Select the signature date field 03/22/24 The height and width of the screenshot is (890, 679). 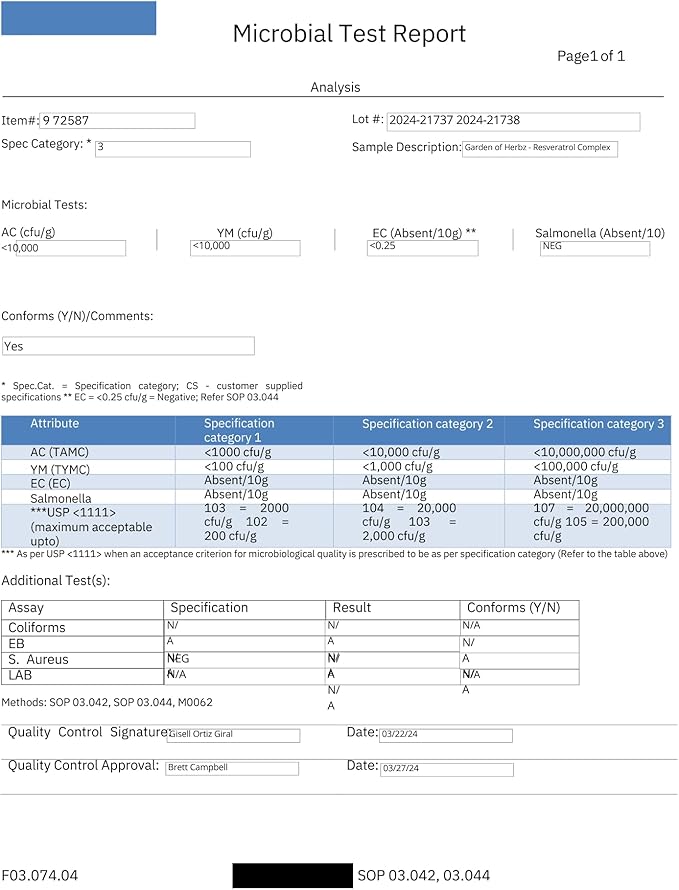pos(445,735)
